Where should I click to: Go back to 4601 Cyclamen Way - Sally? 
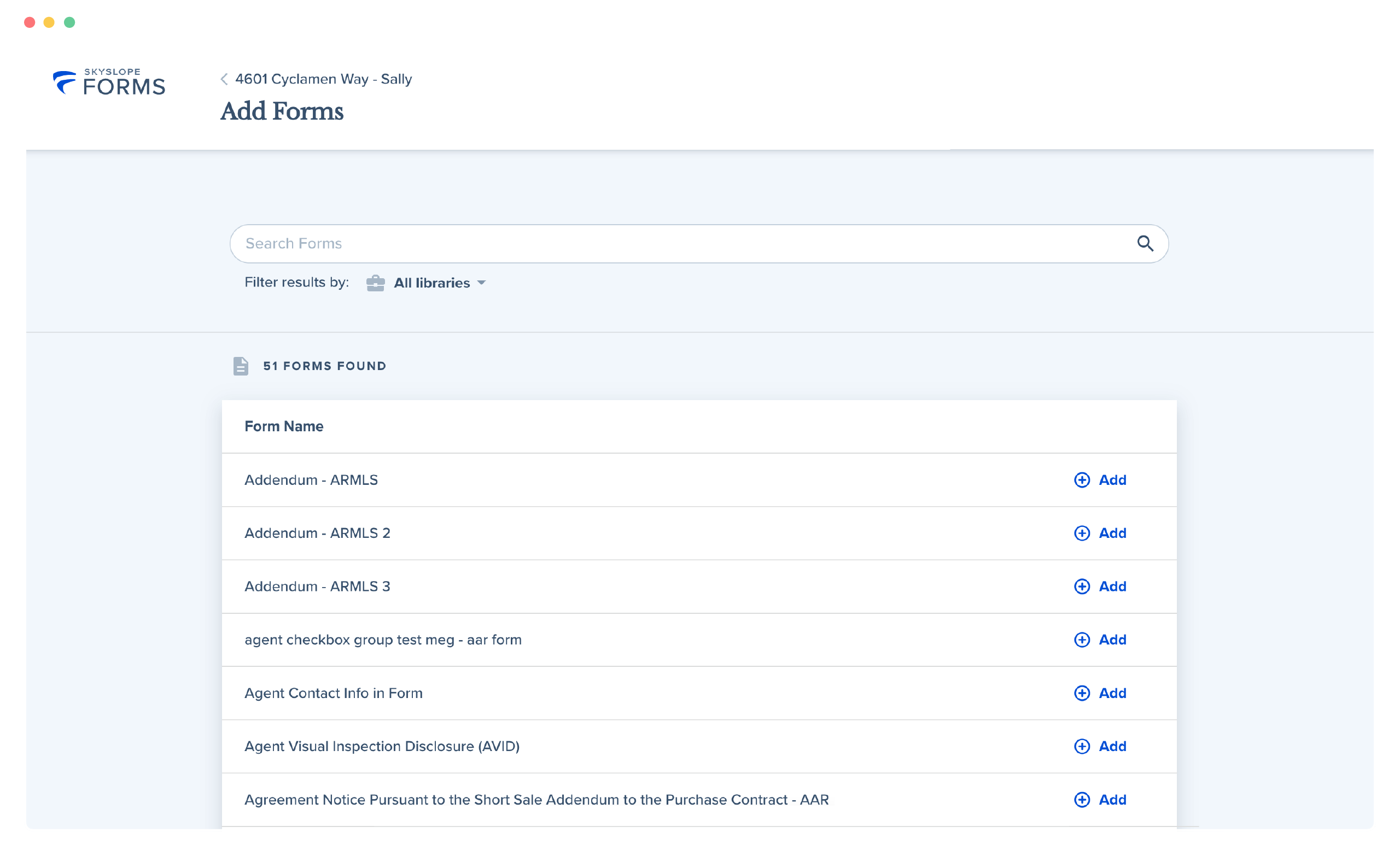point(323,79)
